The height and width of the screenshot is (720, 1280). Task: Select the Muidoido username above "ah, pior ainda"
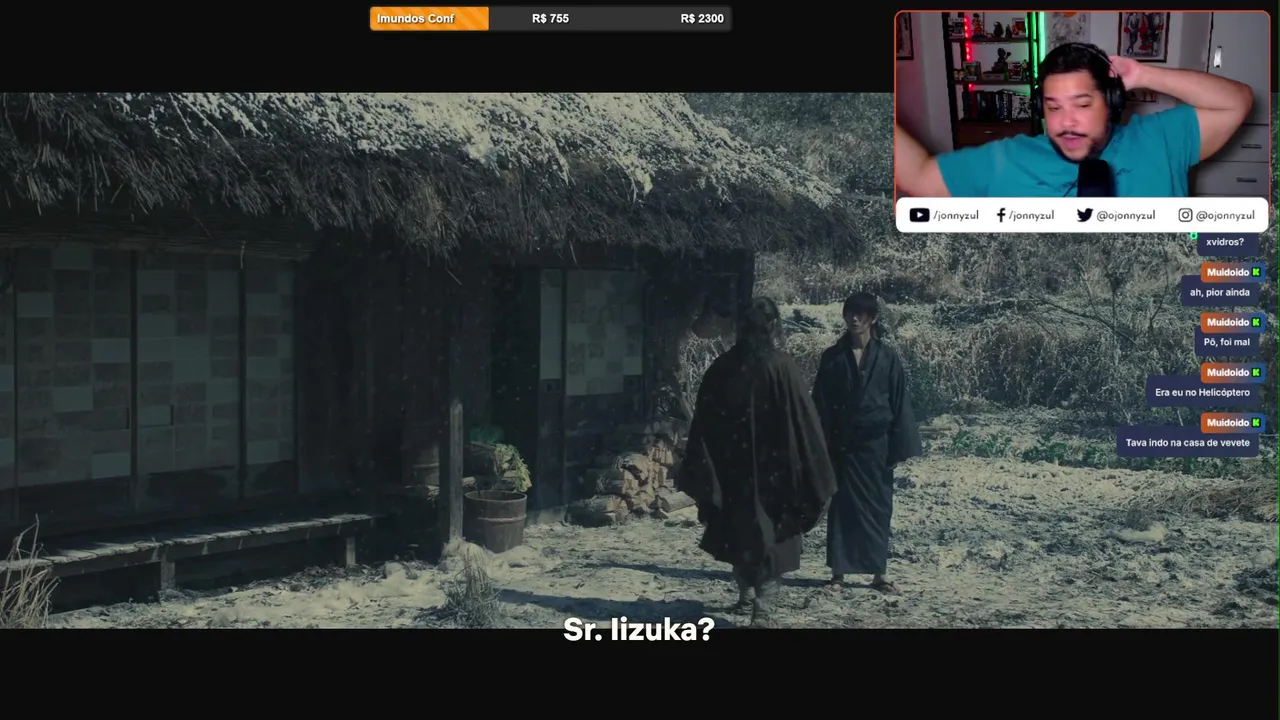click(1227, 272)
